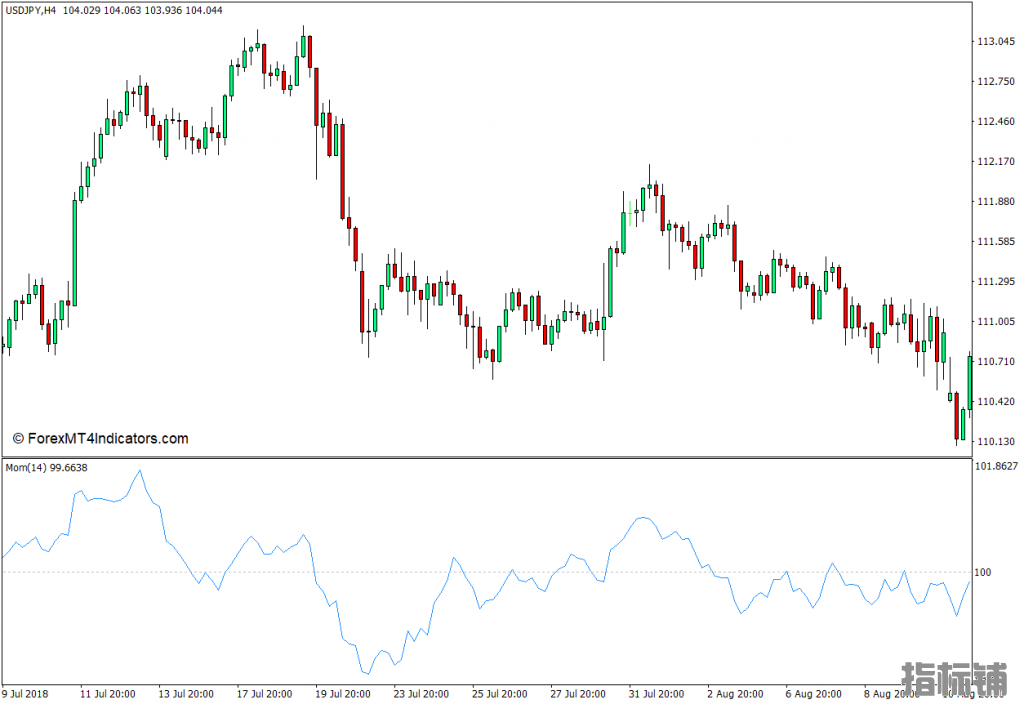Select the 6 Aug 20:00 time marker
Viewport: 1024px width, 704px height.
(x=813, y=693)
